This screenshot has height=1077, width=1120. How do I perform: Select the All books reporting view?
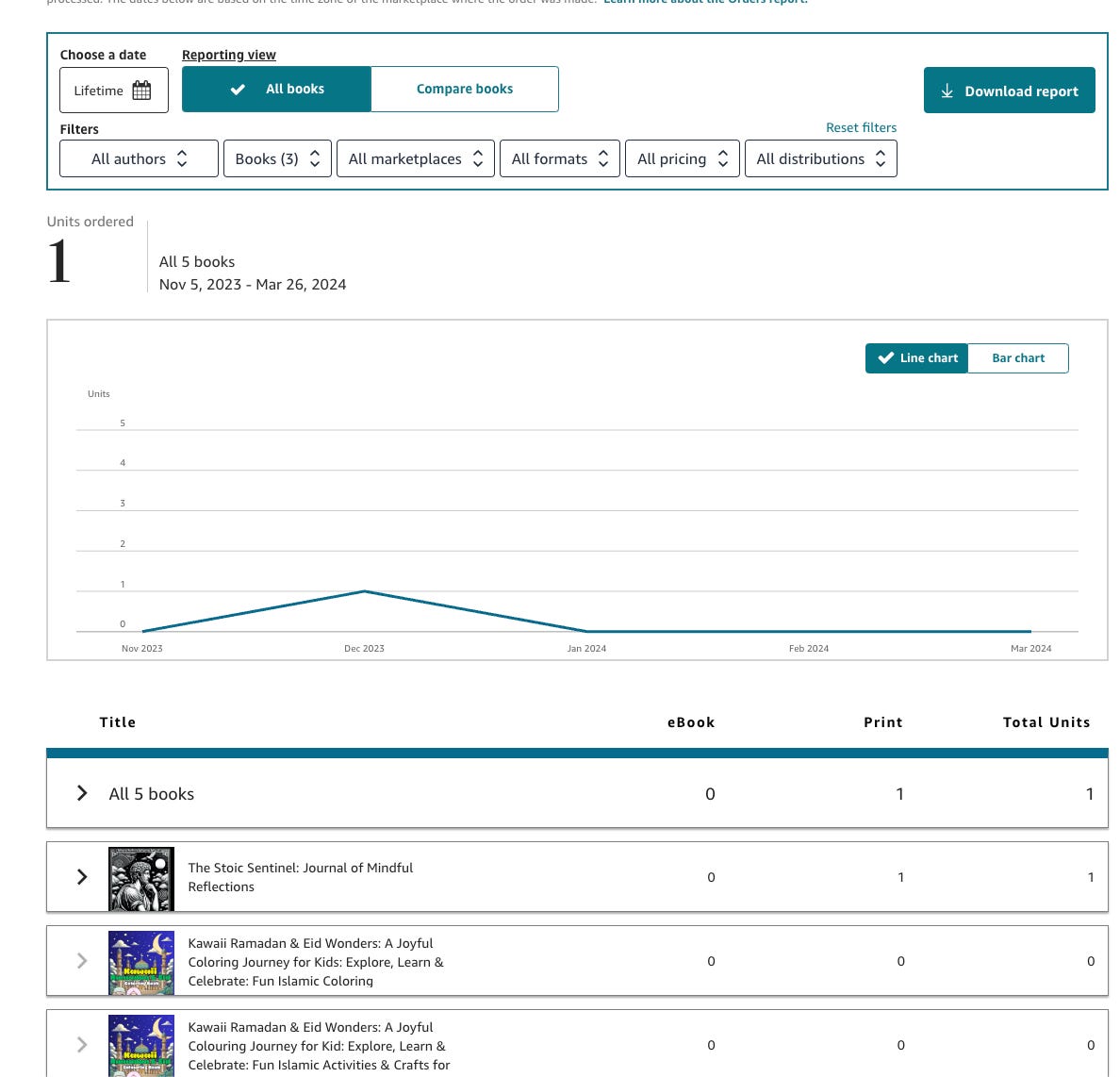click(x=276, y=90)
